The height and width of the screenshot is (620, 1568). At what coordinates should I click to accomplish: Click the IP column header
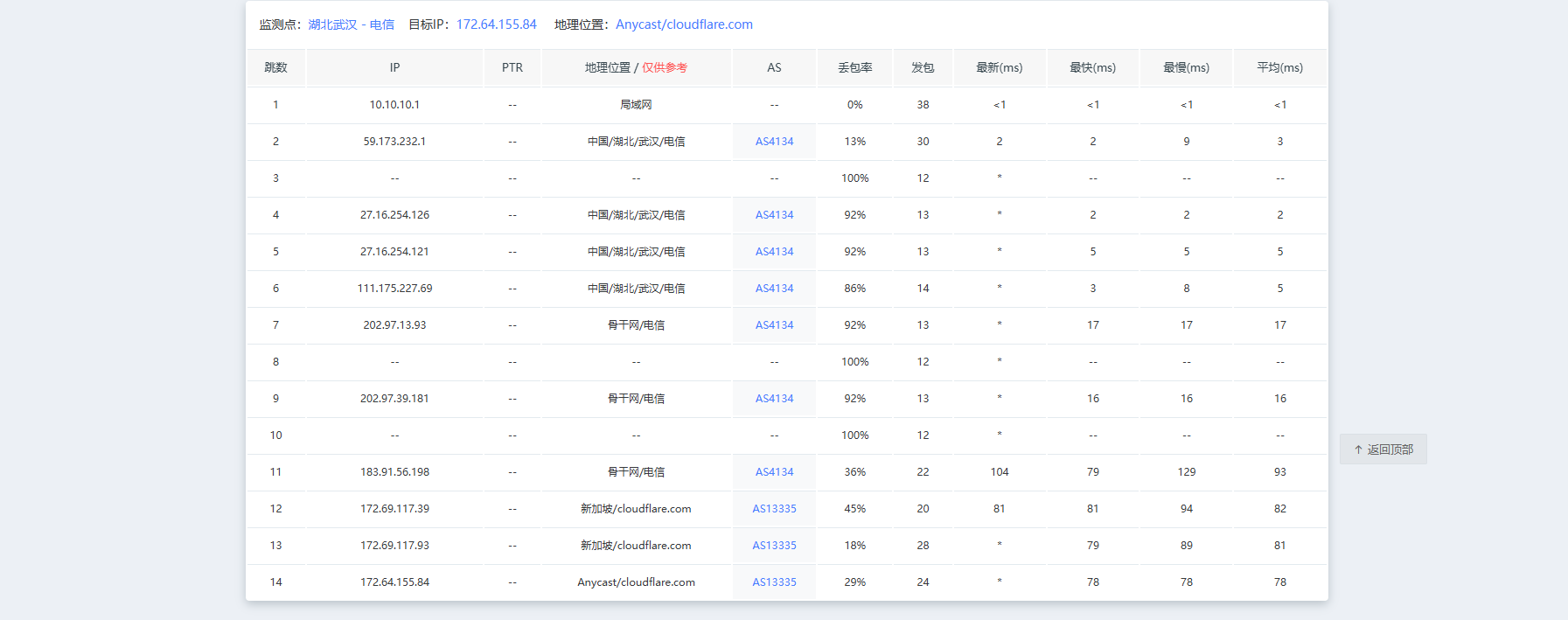[x=394, y=67]
